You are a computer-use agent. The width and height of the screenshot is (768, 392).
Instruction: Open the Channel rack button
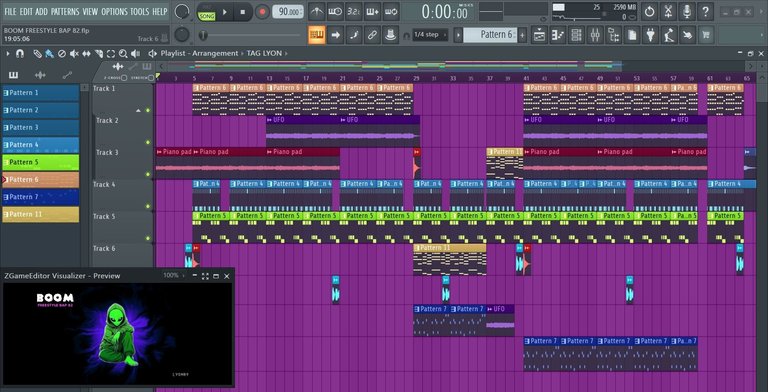click(576, 35)
